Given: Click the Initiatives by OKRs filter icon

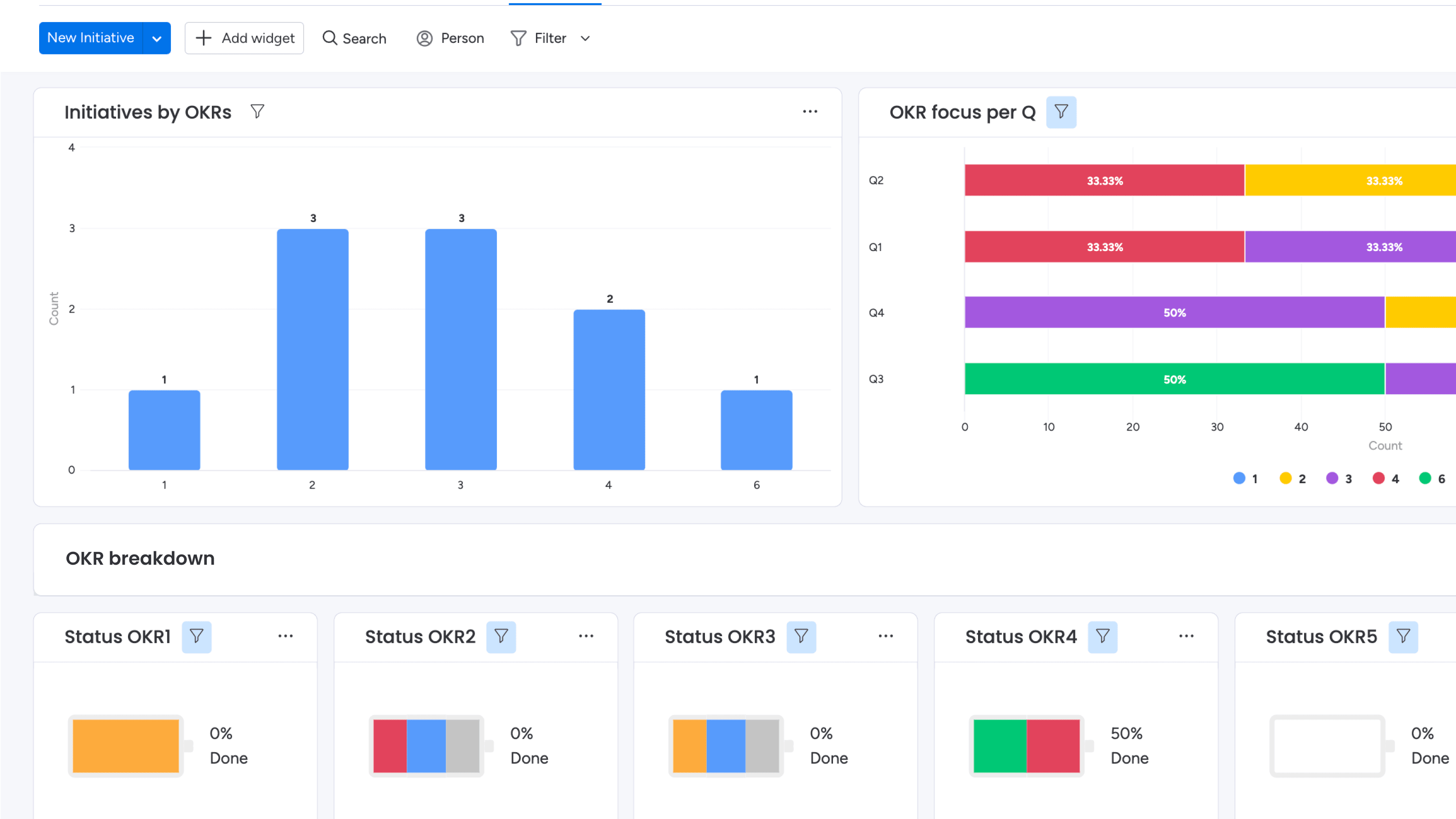Looking at the screenshot, I should 257,111.
